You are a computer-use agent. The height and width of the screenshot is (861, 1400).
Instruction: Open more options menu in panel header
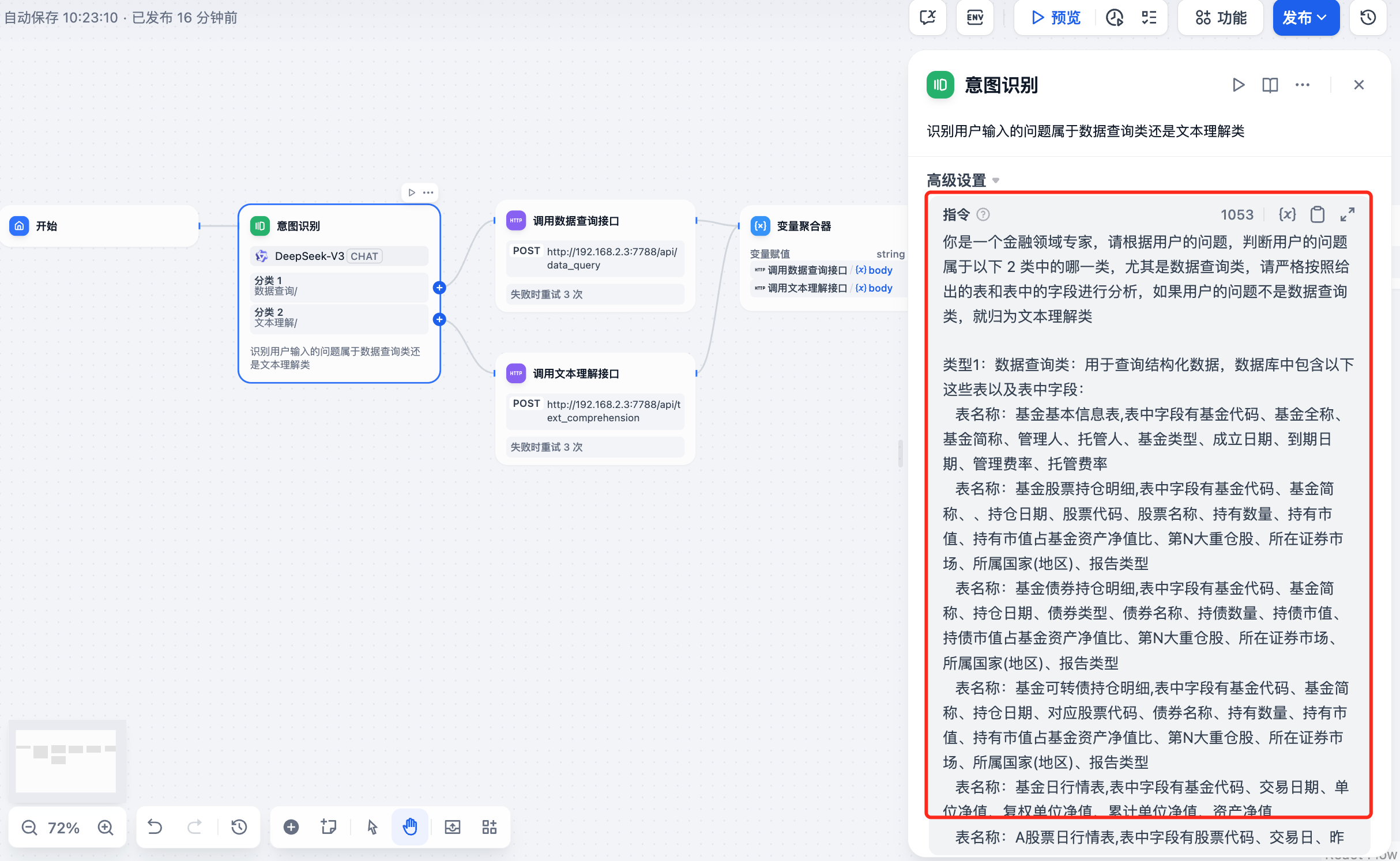pos(1302,85)
